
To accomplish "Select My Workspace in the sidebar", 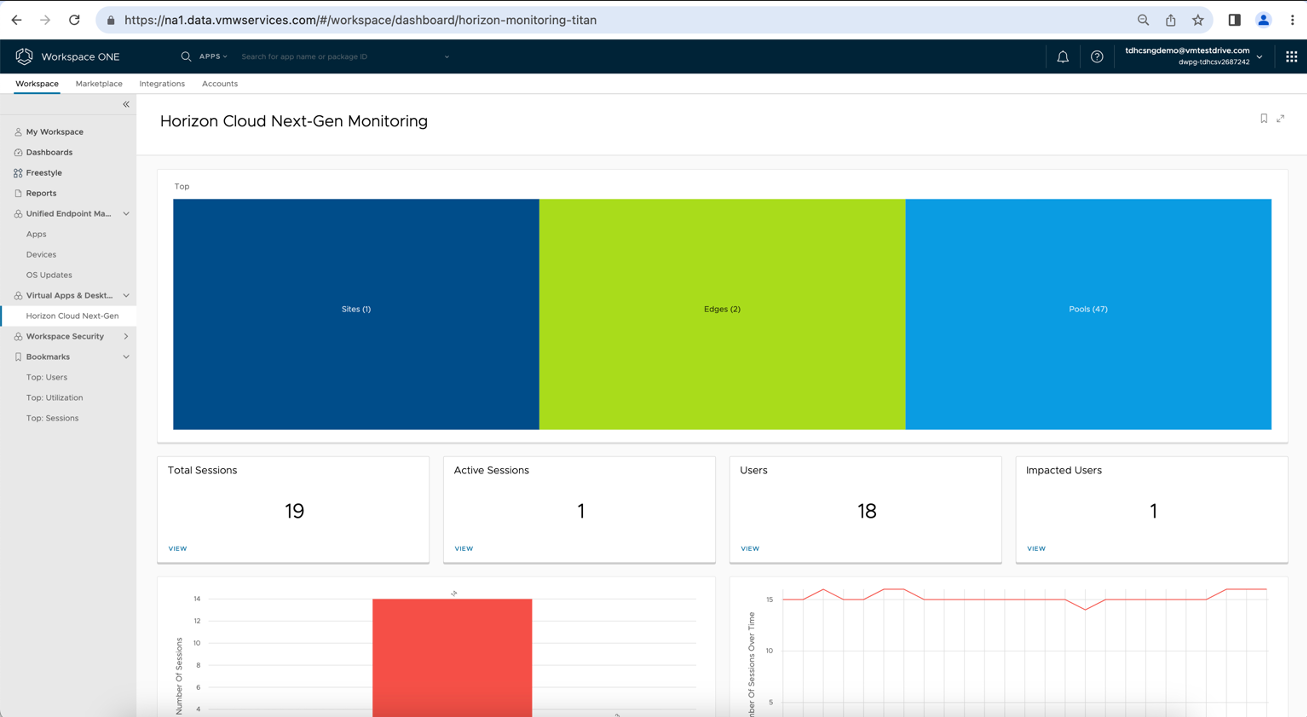I will pos(55,131).
